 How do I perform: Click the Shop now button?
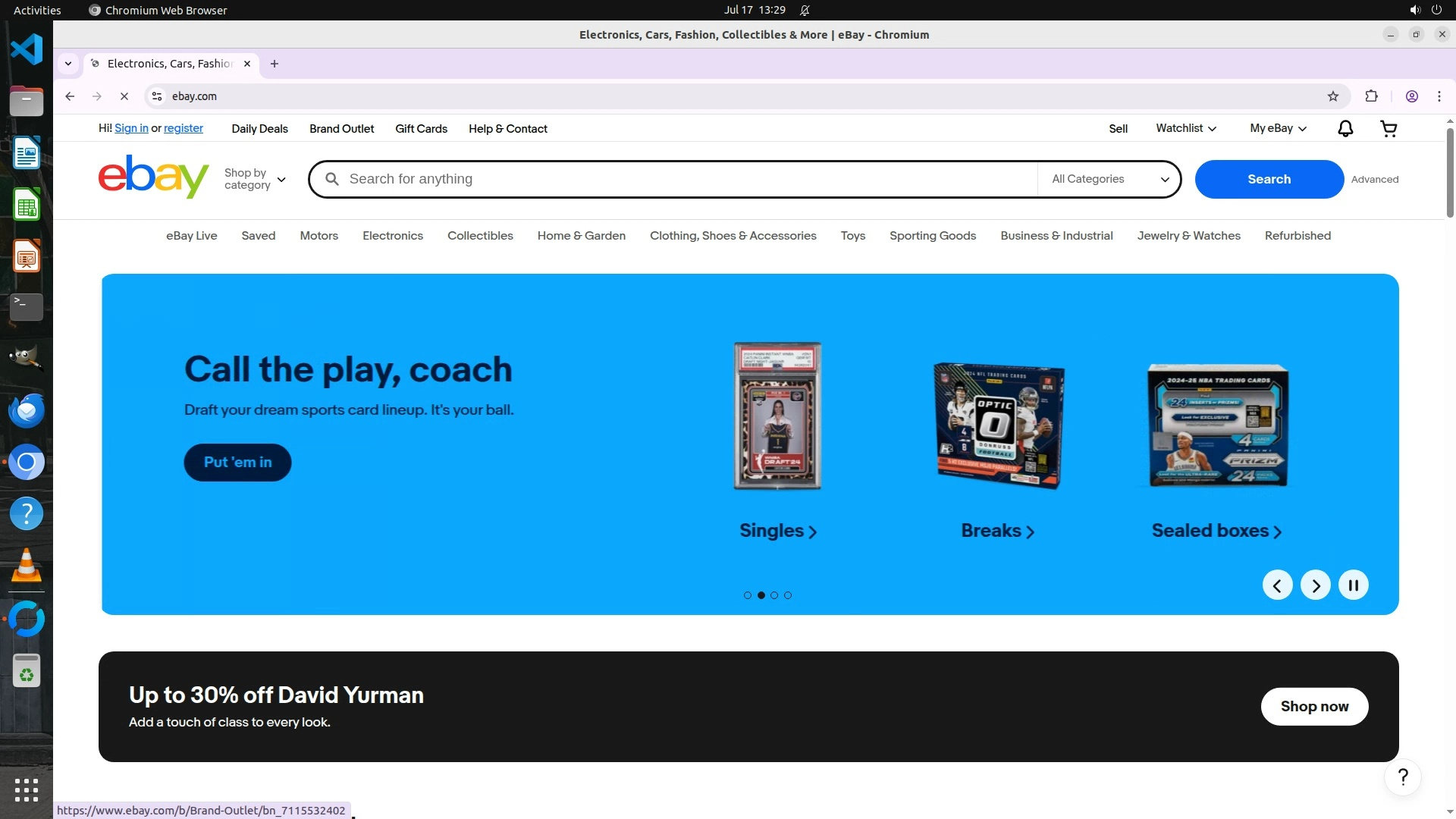pyautogui.click(x=1313, y=706)
